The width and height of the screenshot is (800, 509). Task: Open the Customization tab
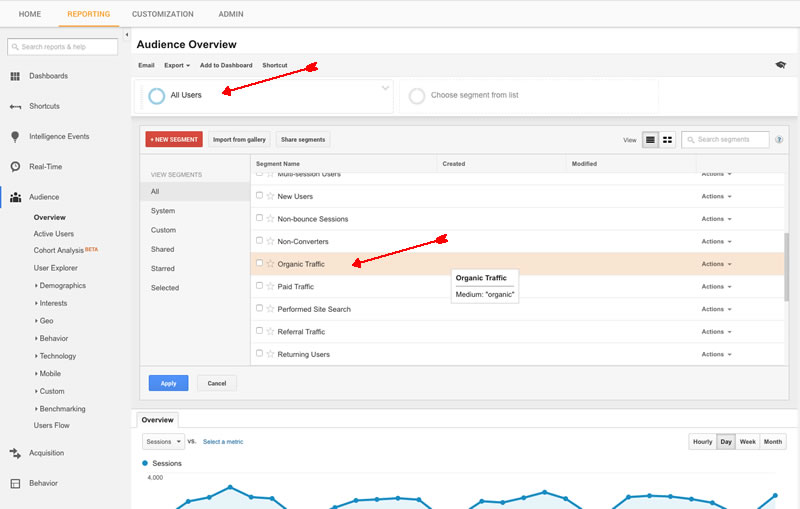164,14
